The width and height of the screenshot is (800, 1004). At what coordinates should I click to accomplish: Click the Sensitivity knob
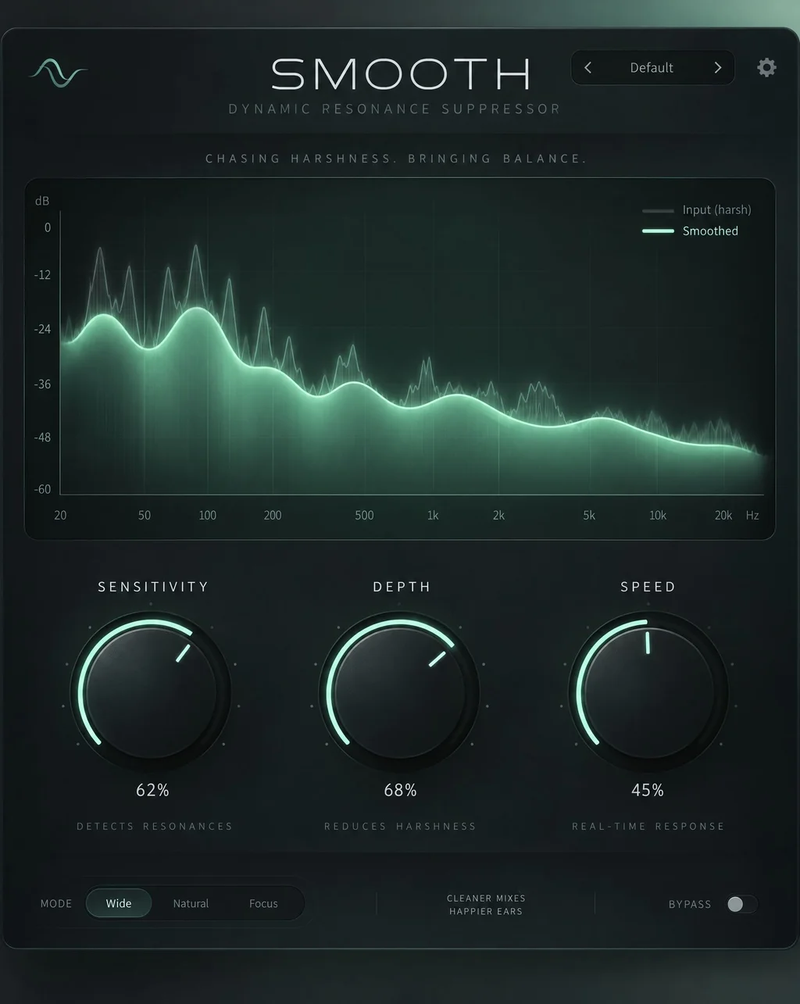point(151,692)
